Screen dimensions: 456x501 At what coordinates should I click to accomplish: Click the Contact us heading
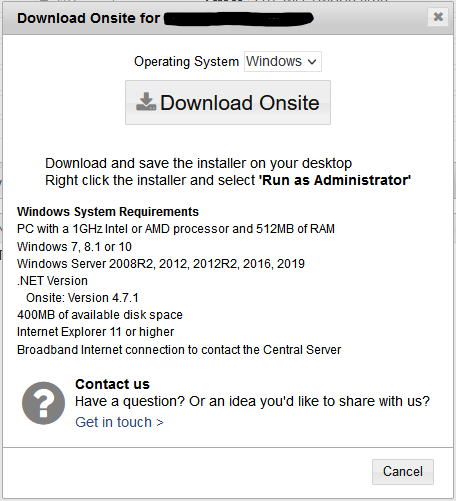(112, 384)
